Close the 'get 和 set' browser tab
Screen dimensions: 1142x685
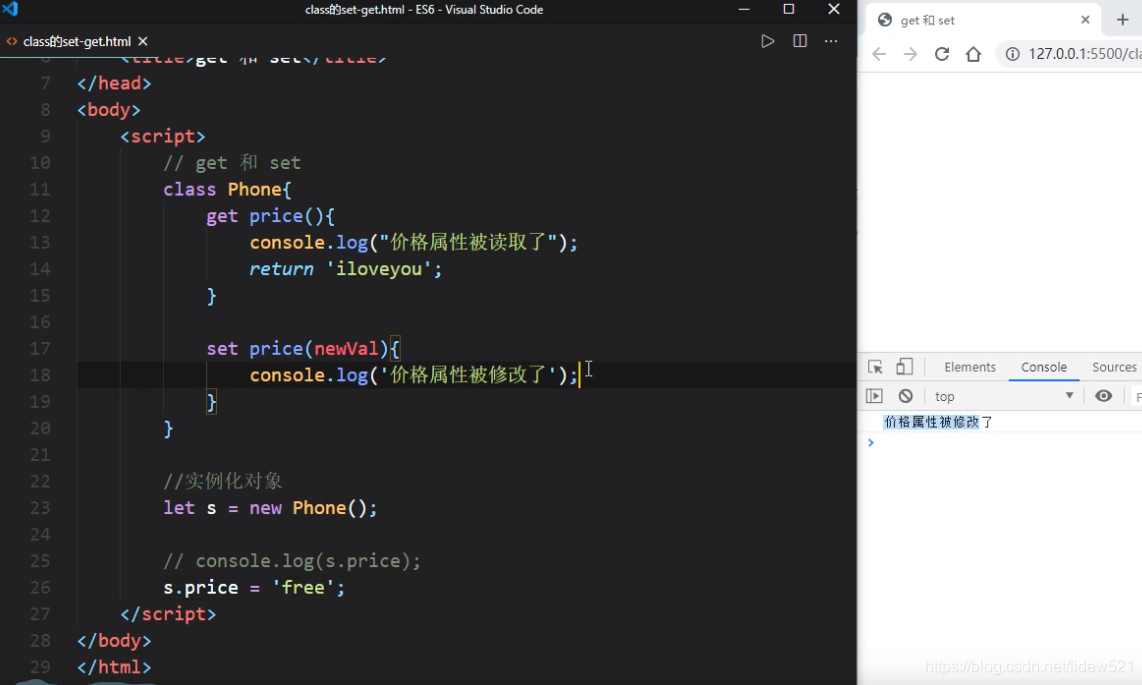(1085, 20)
